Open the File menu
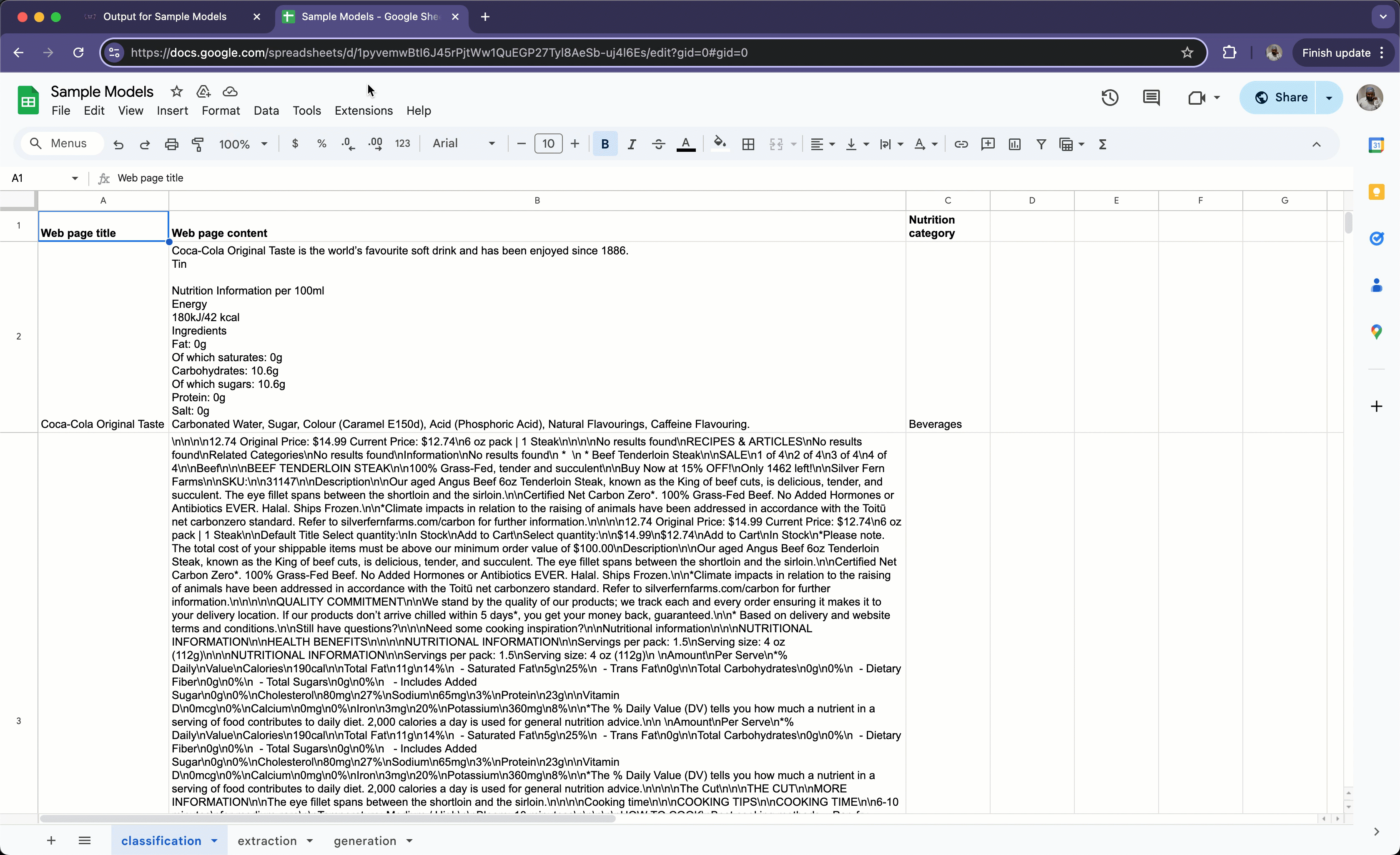 [x=61, y=111]
